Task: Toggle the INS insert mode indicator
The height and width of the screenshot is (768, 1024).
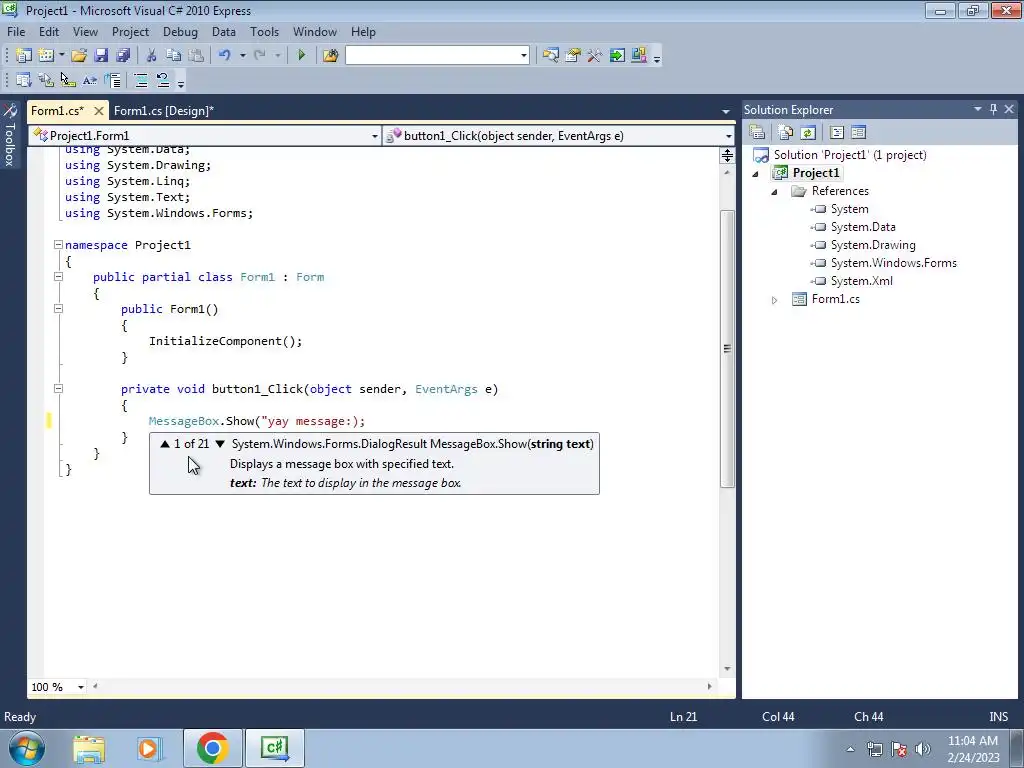Action: (x=998, y=717)
